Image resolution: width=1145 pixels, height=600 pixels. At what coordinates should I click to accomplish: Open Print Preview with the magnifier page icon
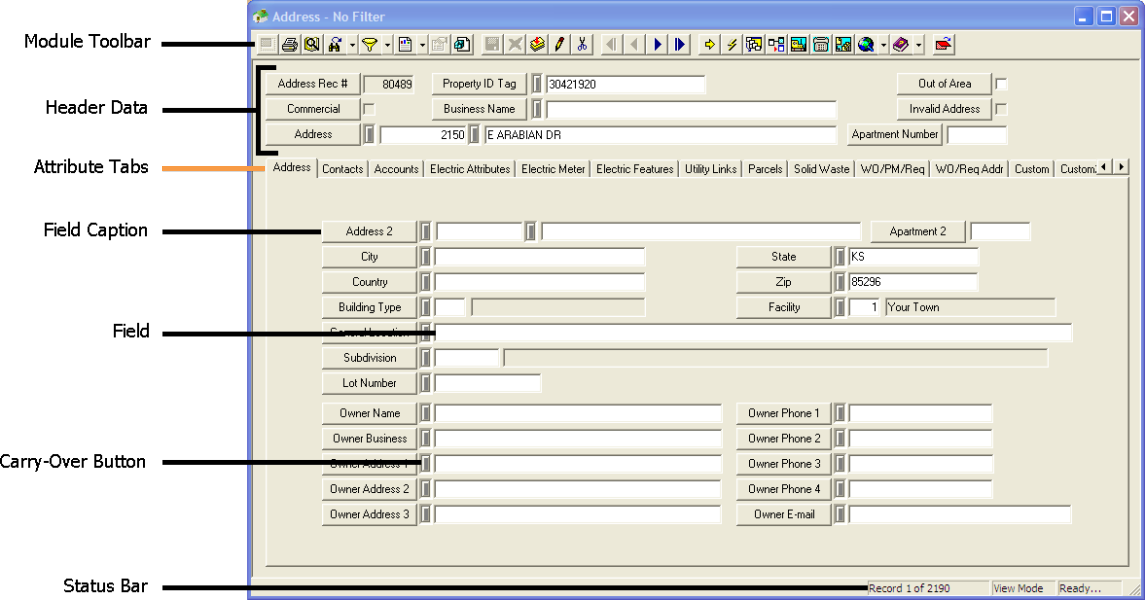pos(313,45)
